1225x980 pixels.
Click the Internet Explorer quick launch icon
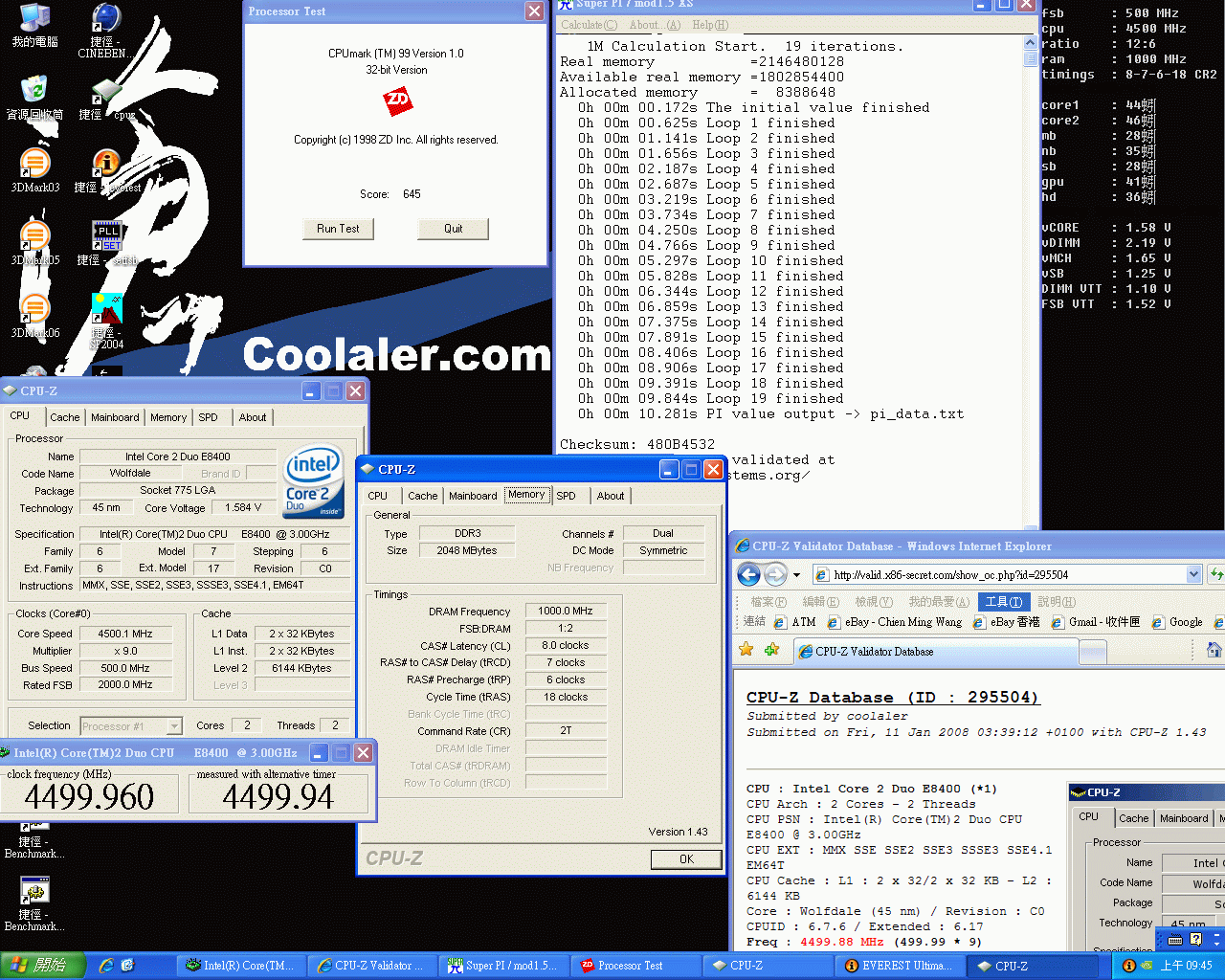[106, 966]
